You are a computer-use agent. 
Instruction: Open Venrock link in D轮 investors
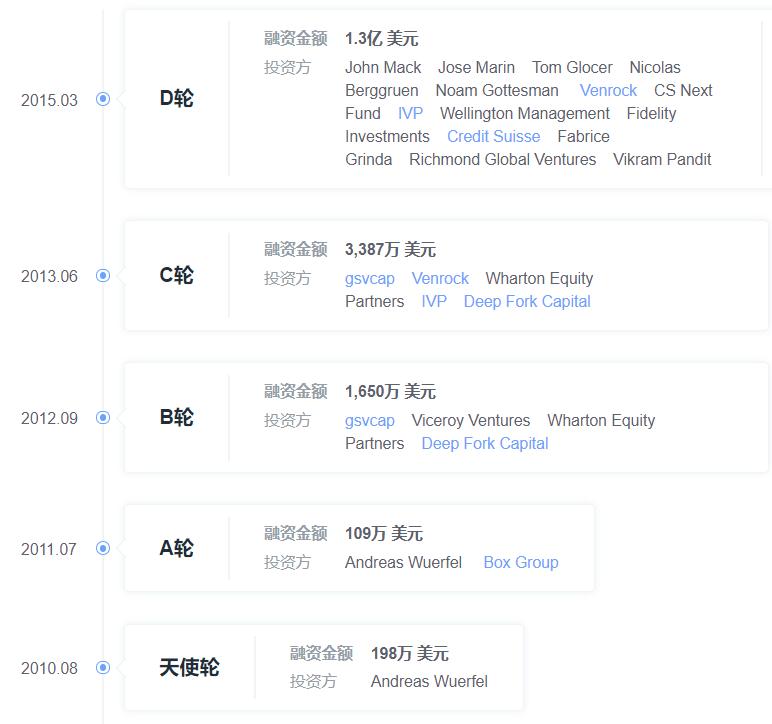pyautogui.click(x=608, y=90)
